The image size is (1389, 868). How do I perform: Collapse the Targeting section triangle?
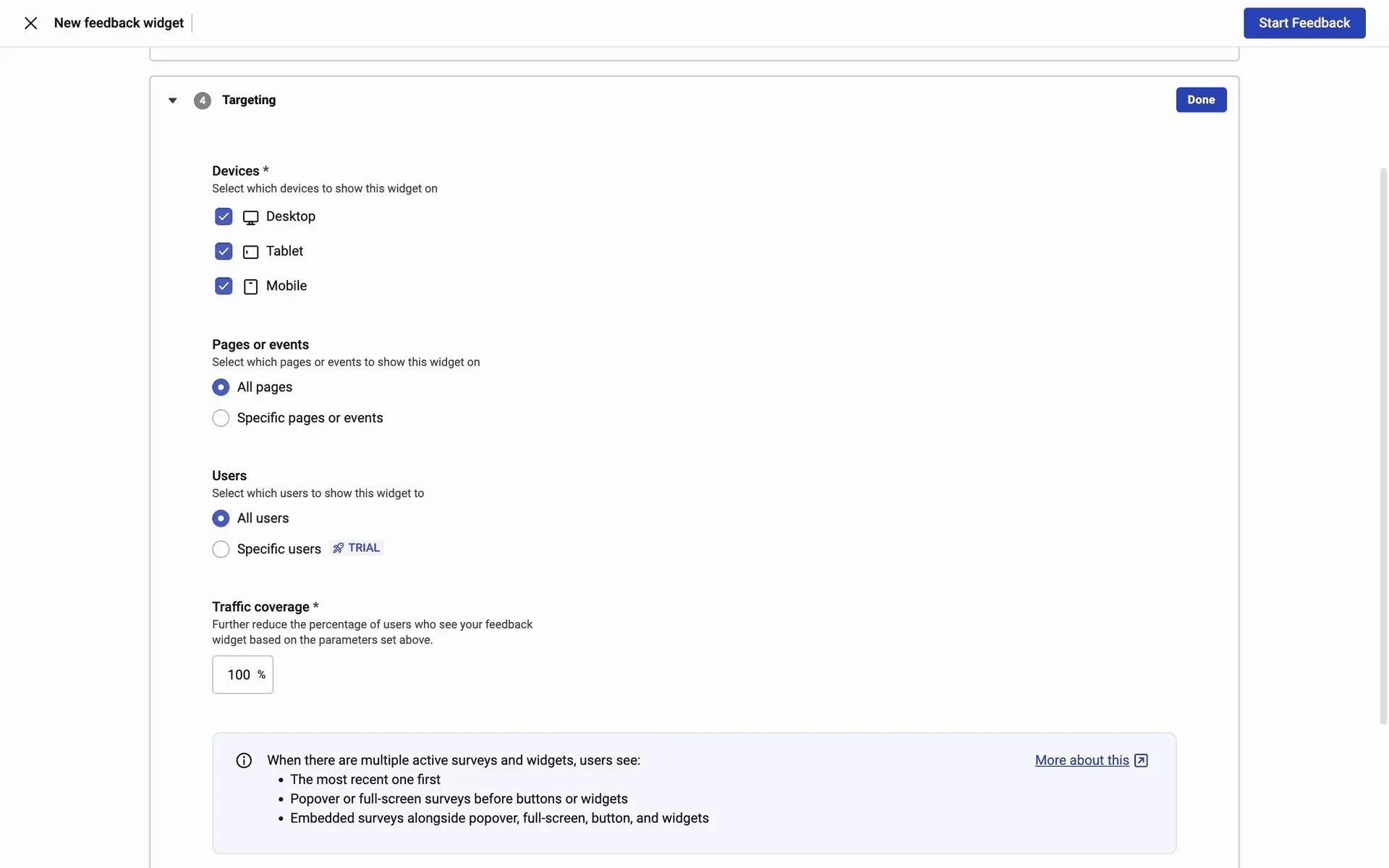(172, 101)
